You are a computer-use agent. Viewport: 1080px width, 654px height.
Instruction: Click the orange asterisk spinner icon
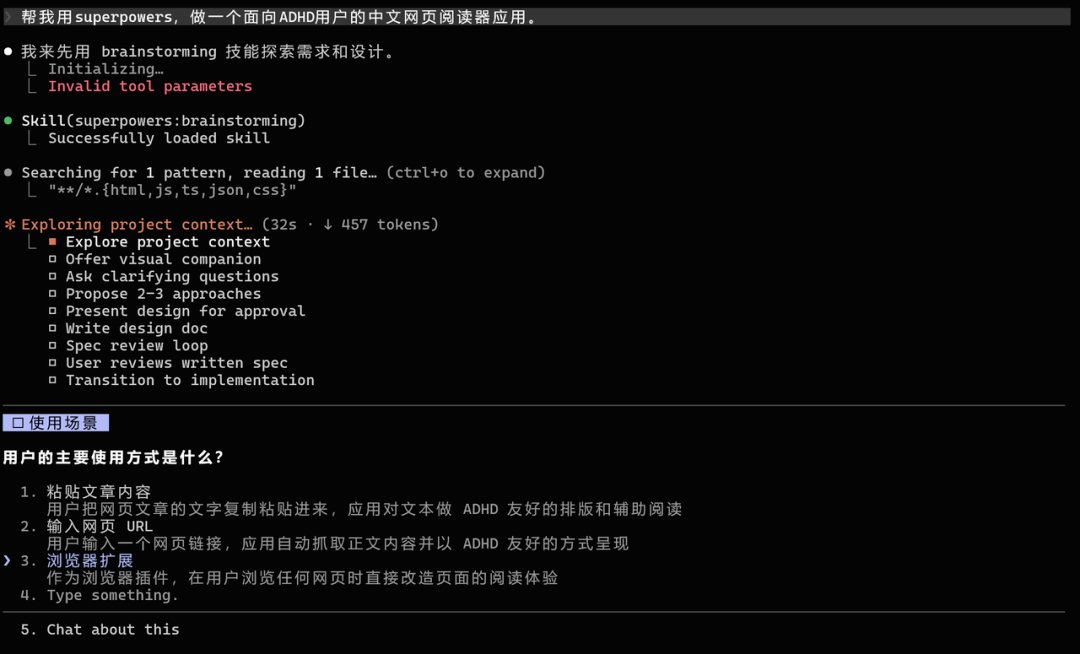[x=10, y=224]
